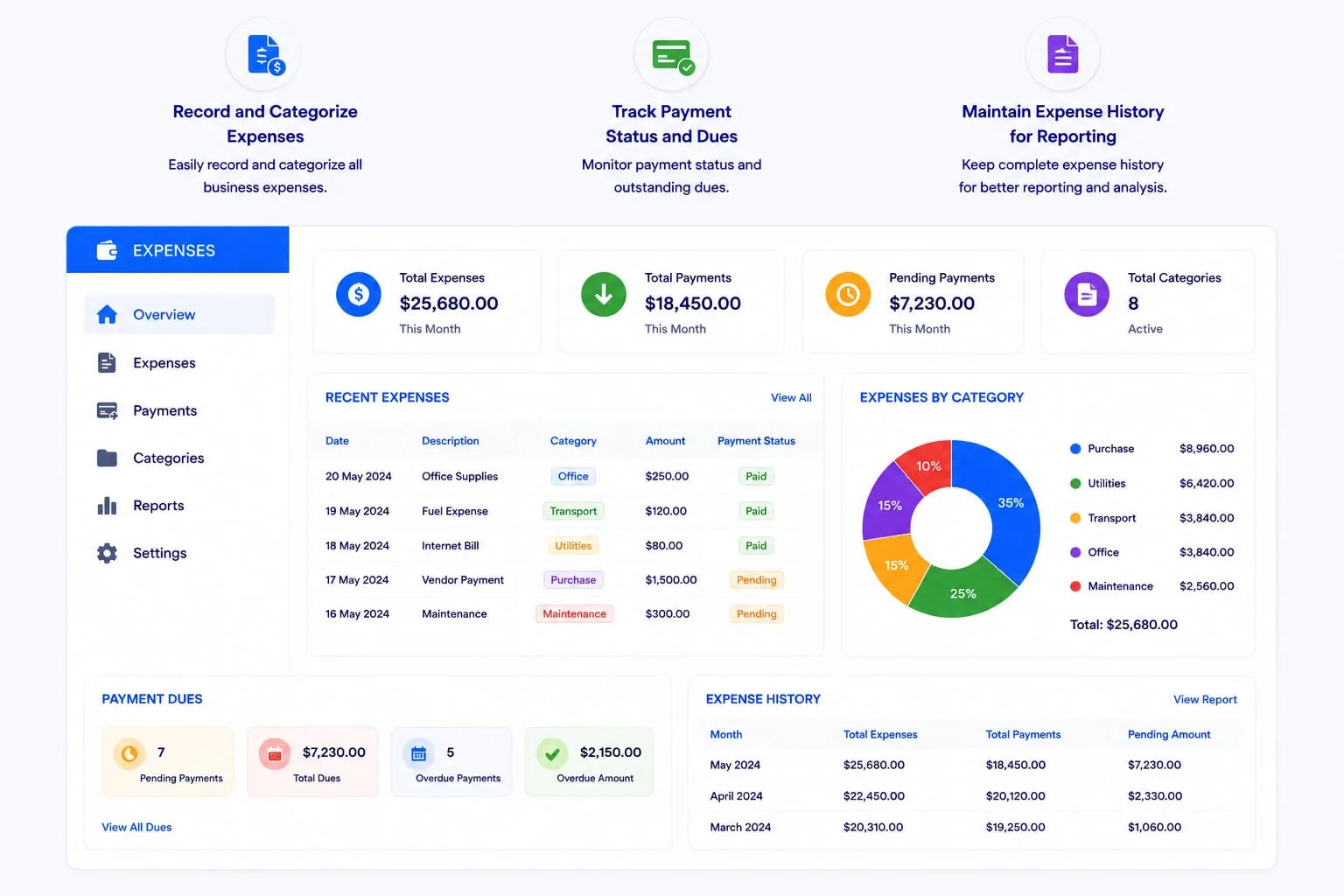Image resolution: width=1344 pixels, height=896 pixels.
Task: Click the wallet icon beside EXPENSES header
Action: (x=107, y=250)
